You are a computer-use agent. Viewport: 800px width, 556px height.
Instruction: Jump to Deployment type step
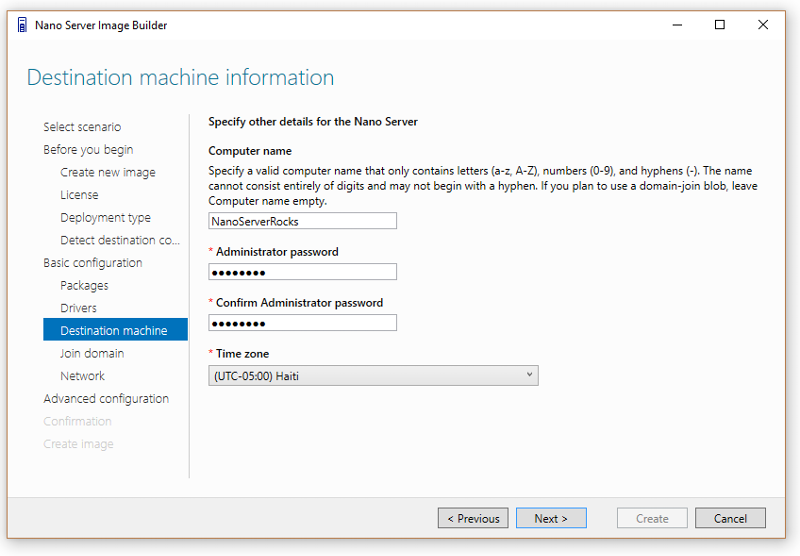[106, 218]
